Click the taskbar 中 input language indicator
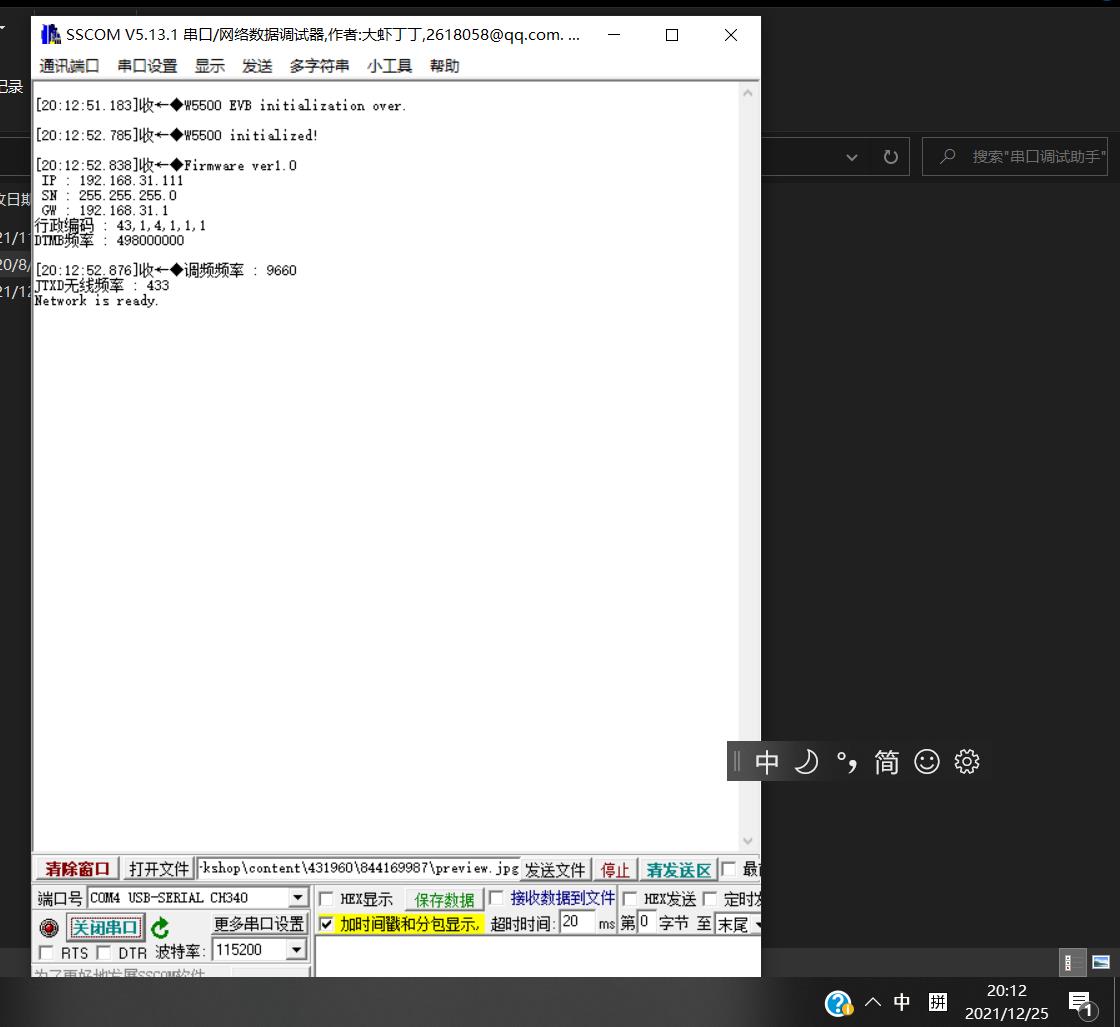Viewport: 1120px width, 1027px height. [x=901, y=1002]
